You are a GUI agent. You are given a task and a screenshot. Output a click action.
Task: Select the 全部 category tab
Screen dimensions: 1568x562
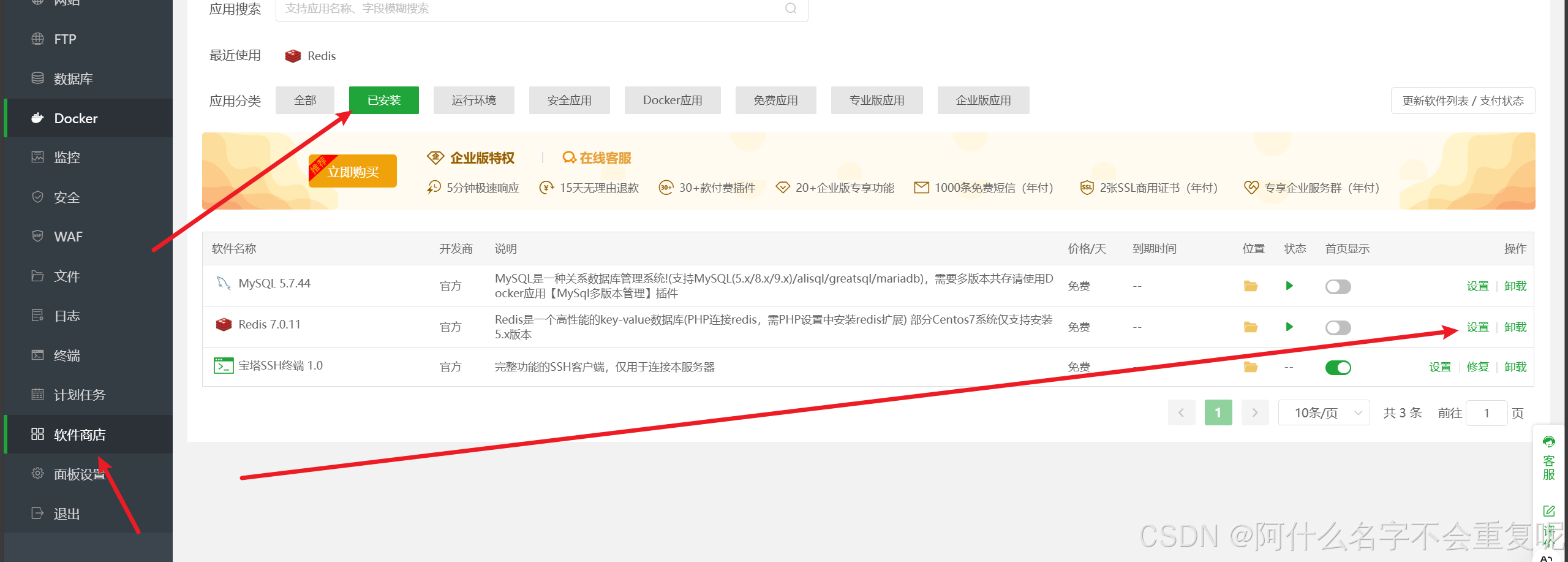[305, 100]
